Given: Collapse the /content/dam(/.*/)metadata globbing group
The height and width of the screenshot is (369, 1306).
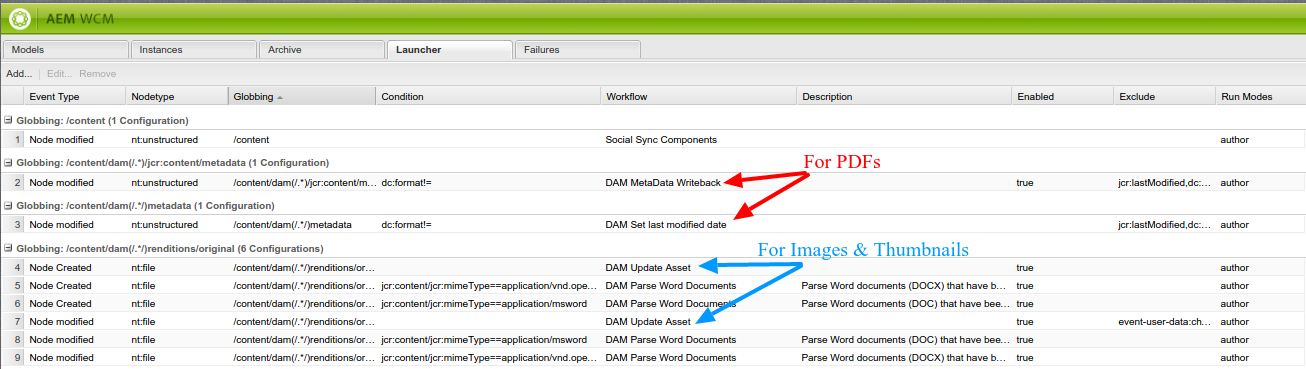Looking at the screenshot, I should click(x=9, y=205).
